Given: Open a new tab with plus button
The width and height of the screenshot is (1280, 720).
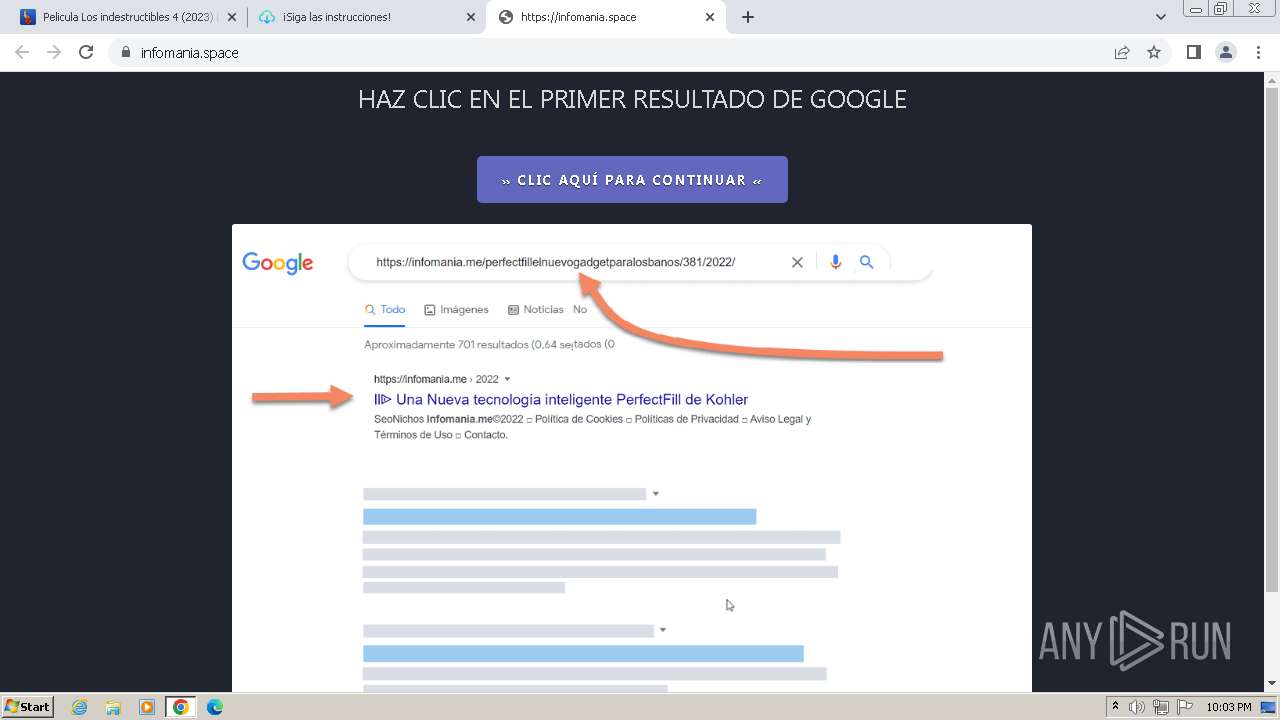Looking at the screenshot, I should 748,17.
